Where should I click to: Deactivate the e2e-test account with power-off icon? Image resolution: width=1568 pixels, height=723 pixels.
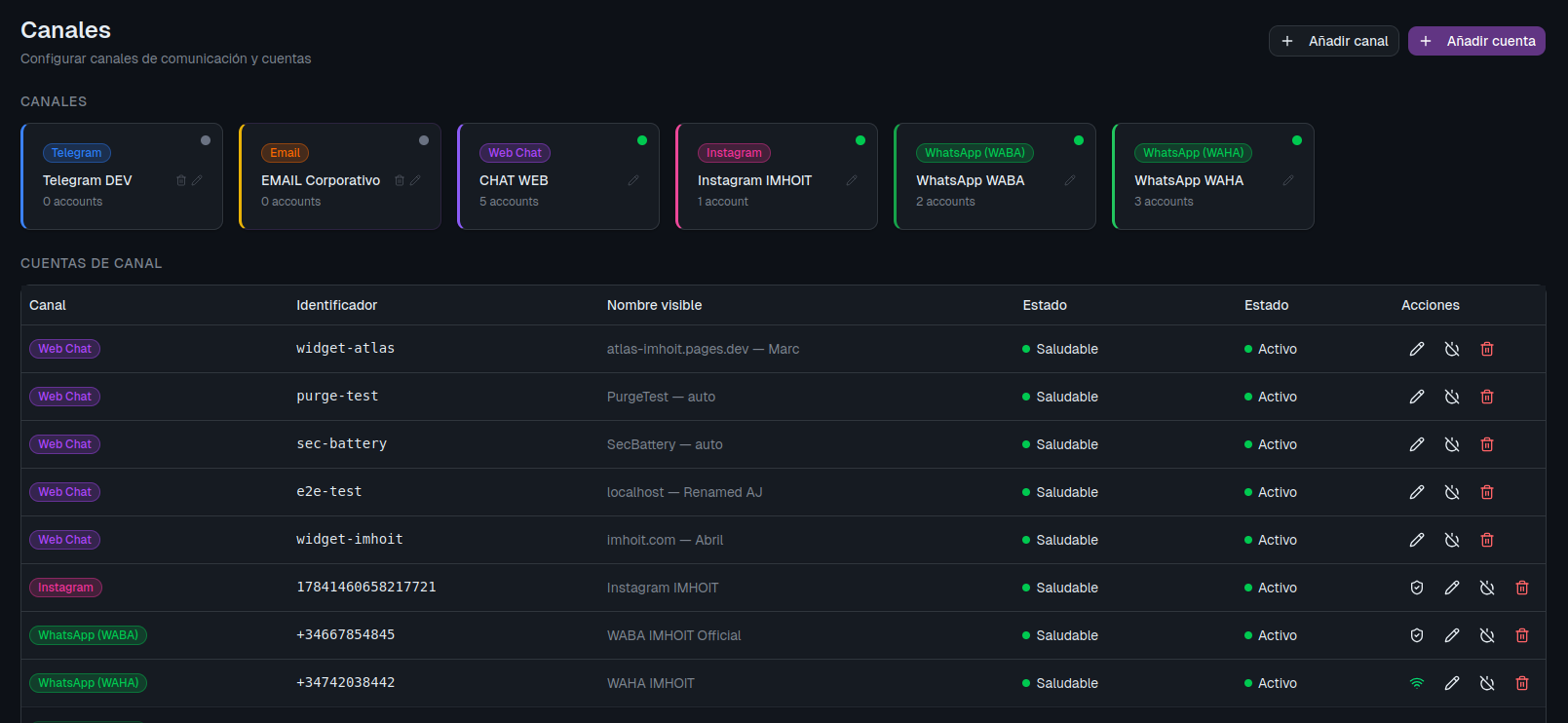1452,492
